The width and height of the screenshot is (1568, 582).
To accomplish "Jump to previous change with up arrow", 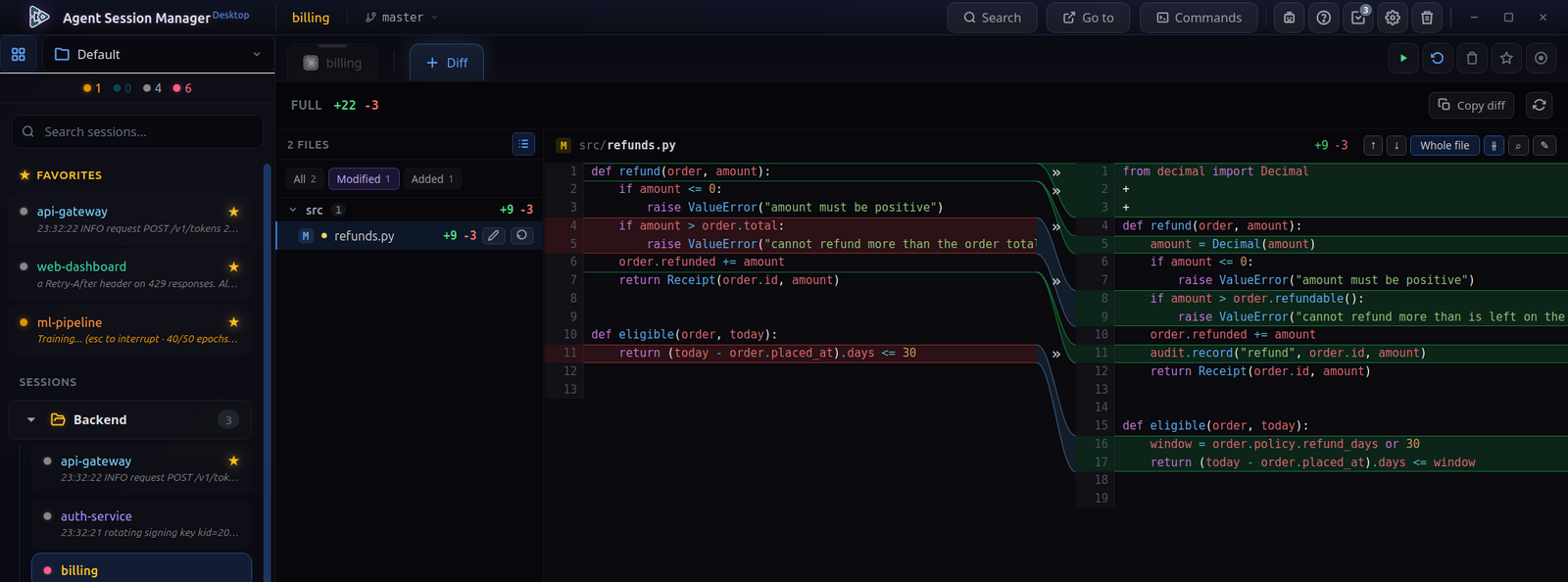I will coord(1373,145).
